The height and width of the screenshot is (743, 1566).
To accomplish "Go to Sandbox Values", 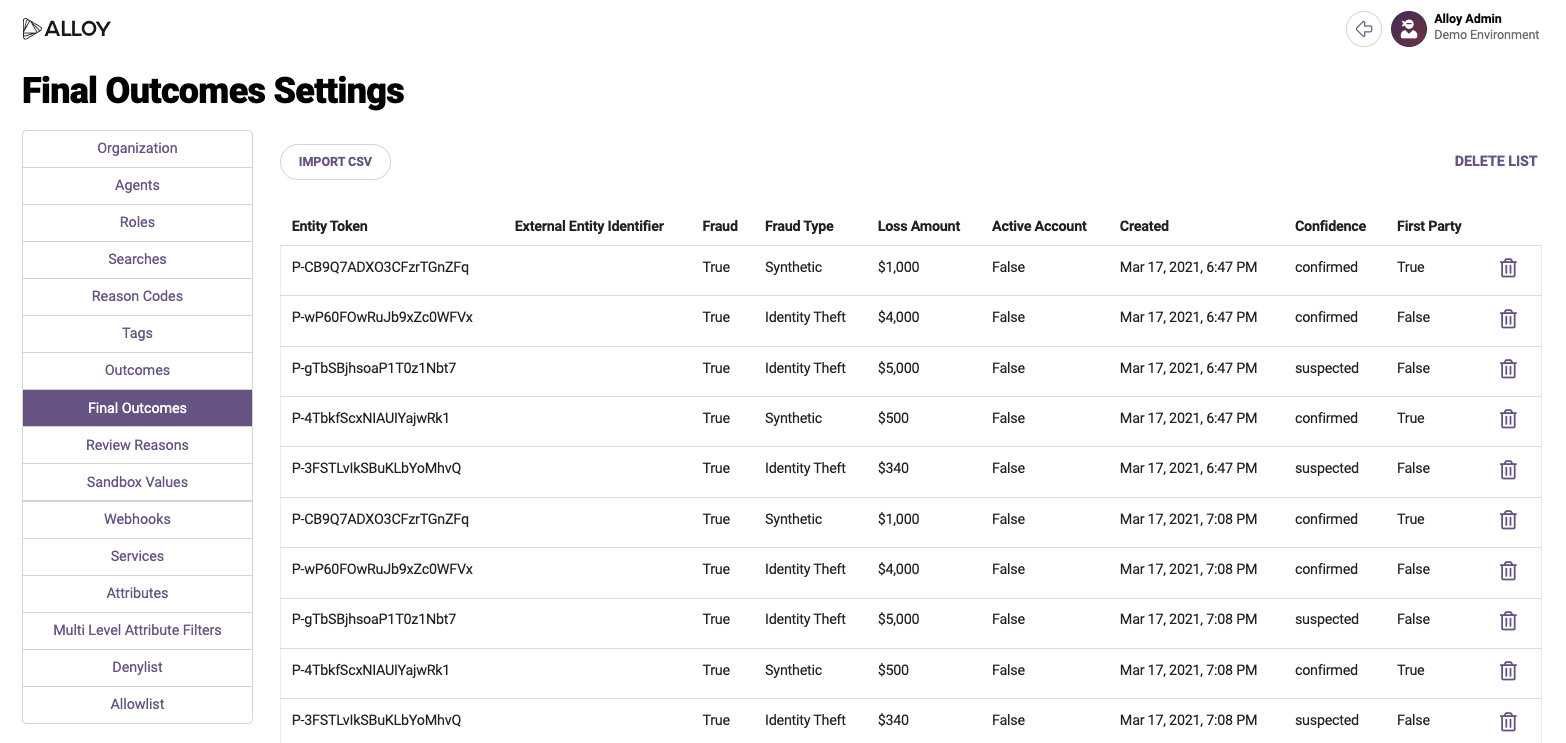I will (x=137, y=482).
